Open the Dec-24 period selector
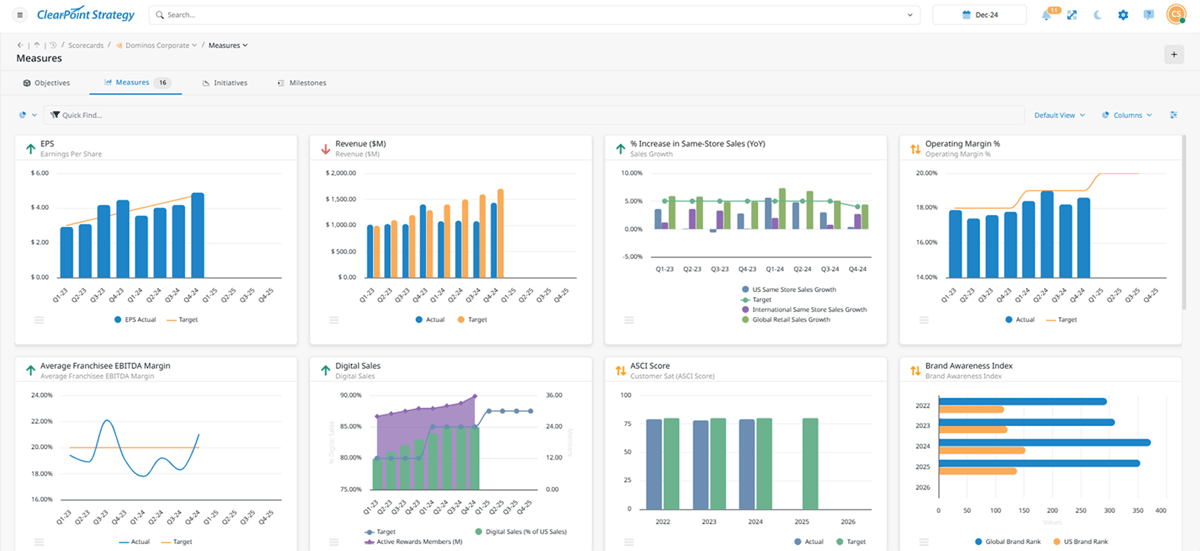This screenshot has width=1200, height=551. 980,15
